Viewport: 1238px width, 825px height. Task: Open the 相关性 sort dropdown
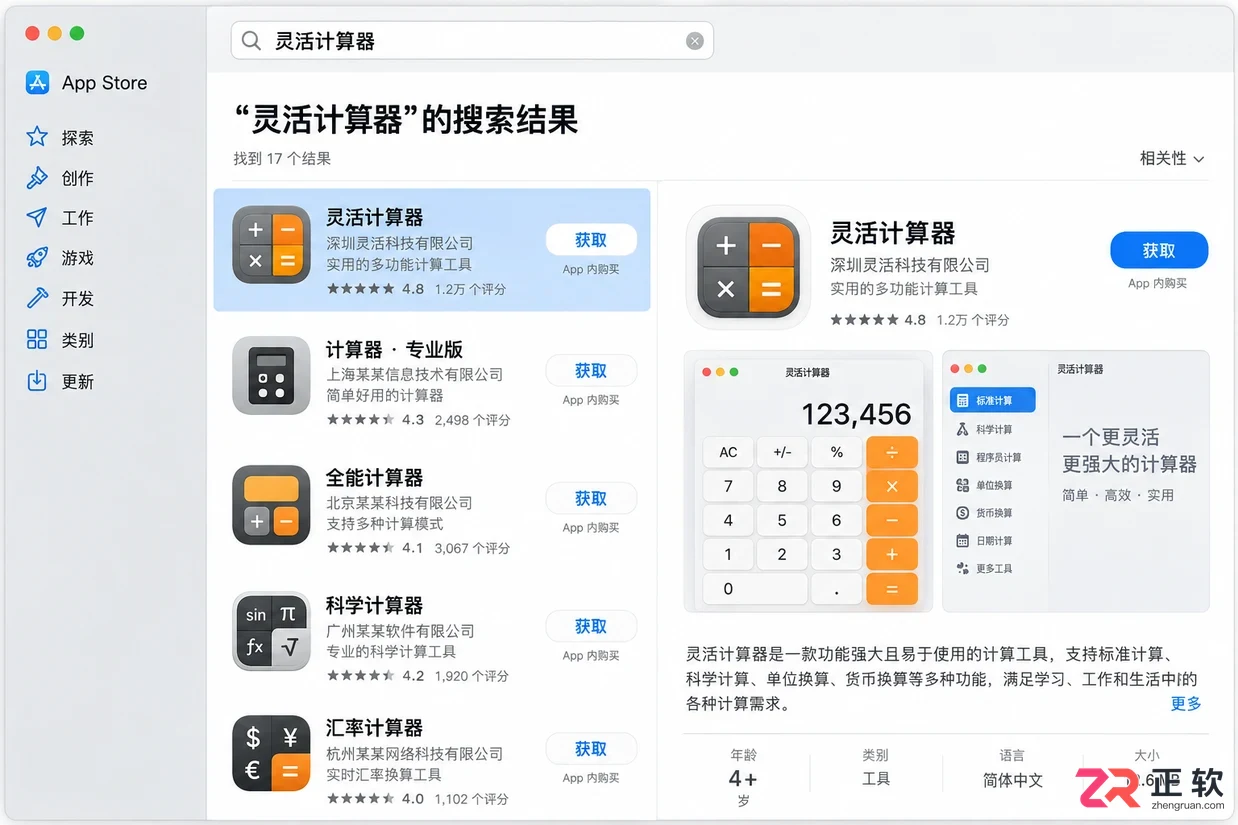click(x=1172, y=158)
